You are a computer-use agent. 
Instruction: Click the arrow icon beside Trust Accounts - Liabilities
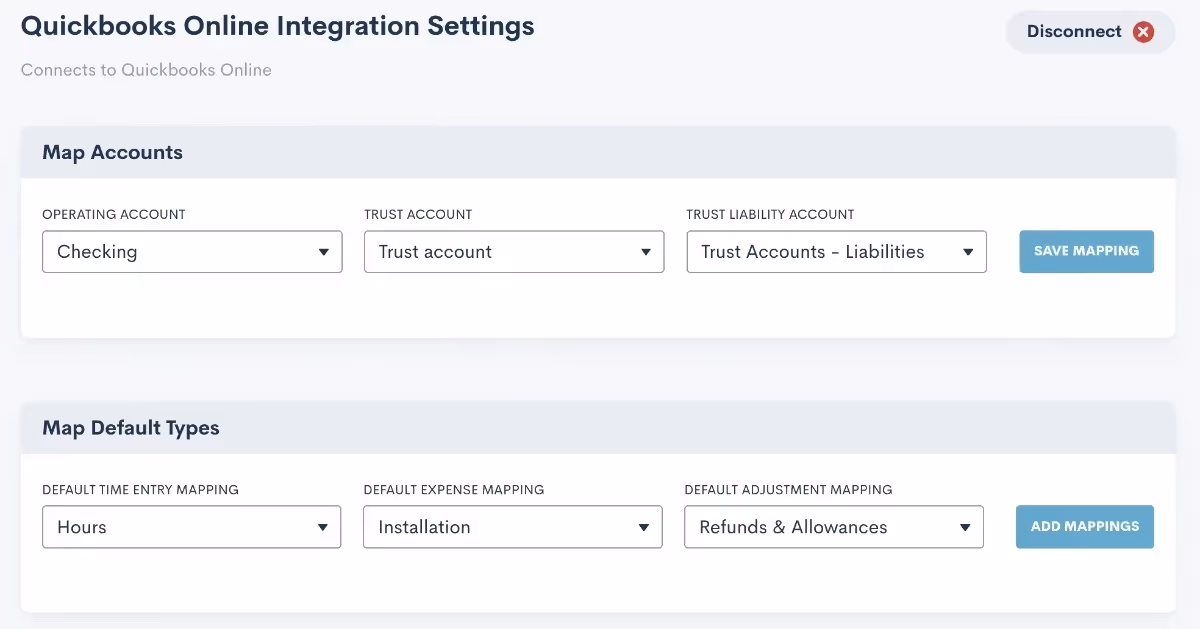968,252
